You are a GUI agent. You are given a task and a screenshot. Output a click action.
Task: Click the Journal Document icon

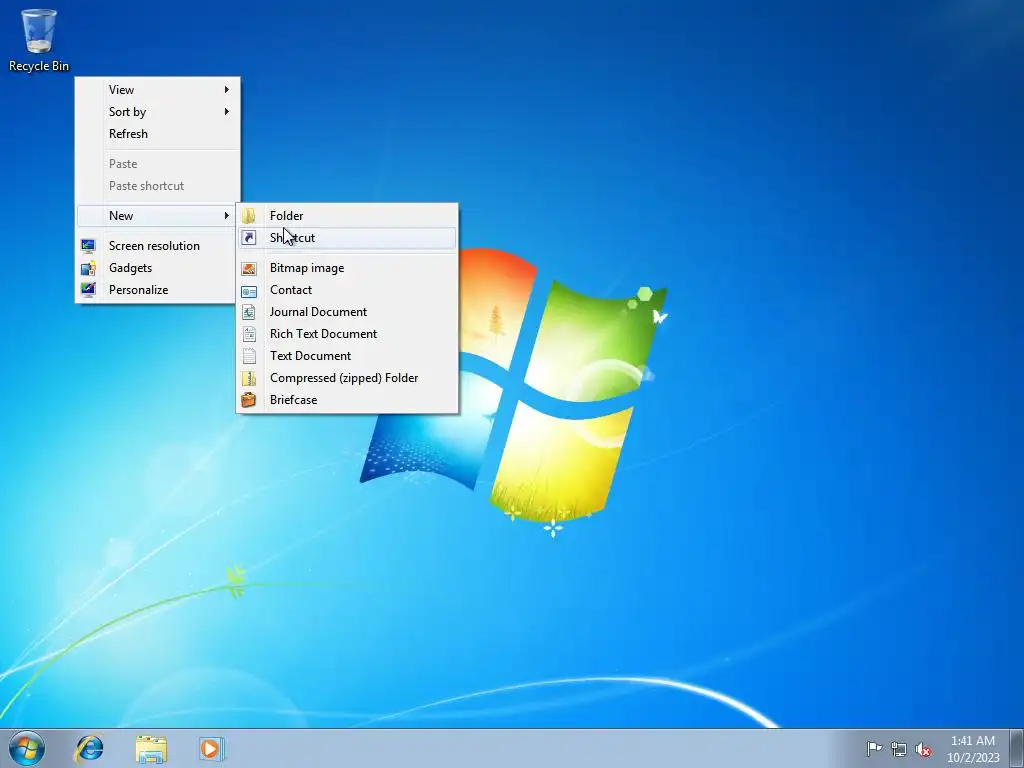(x=249, y=312)
